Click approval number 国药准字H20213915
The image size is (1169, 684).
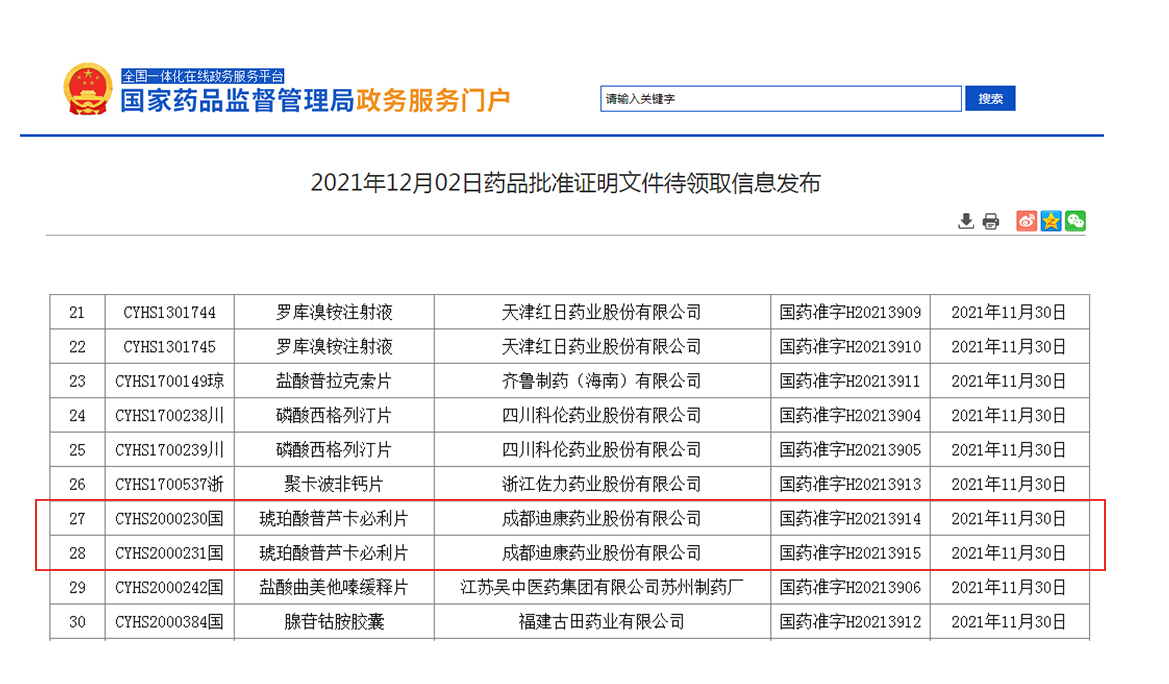coord(850,553)
